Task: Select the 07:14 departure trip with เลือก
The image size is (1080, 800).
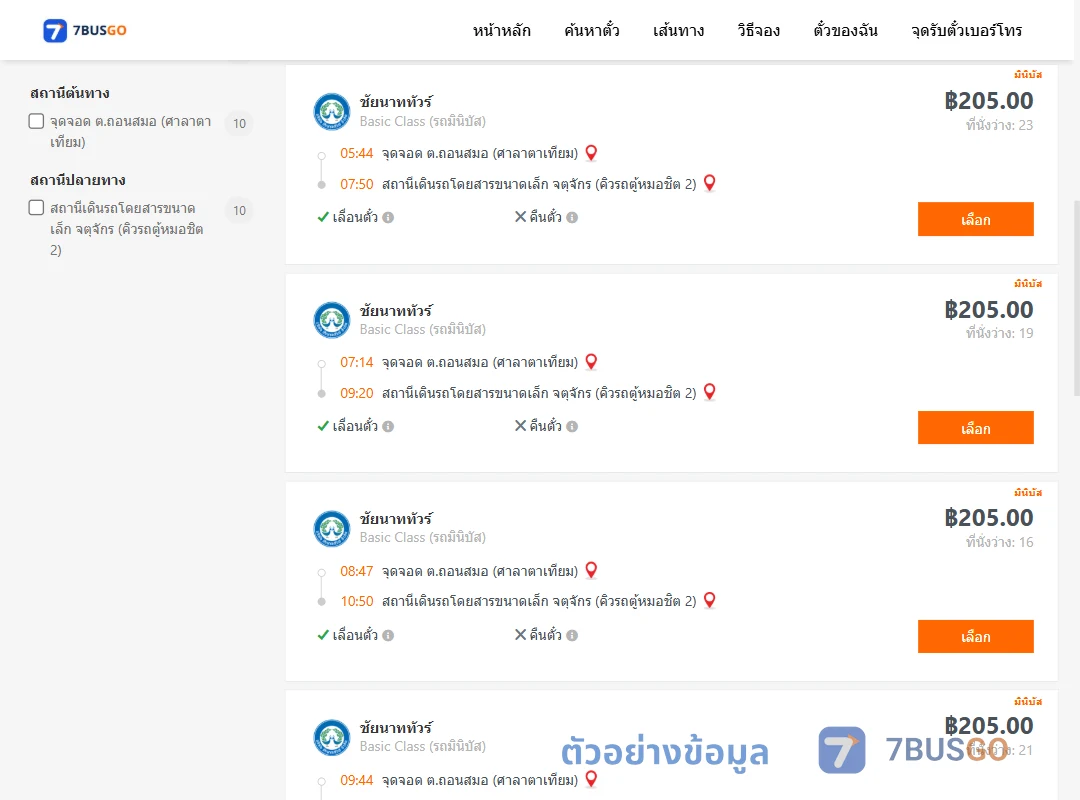Action: pyautogui.click(x=975, y=428)
